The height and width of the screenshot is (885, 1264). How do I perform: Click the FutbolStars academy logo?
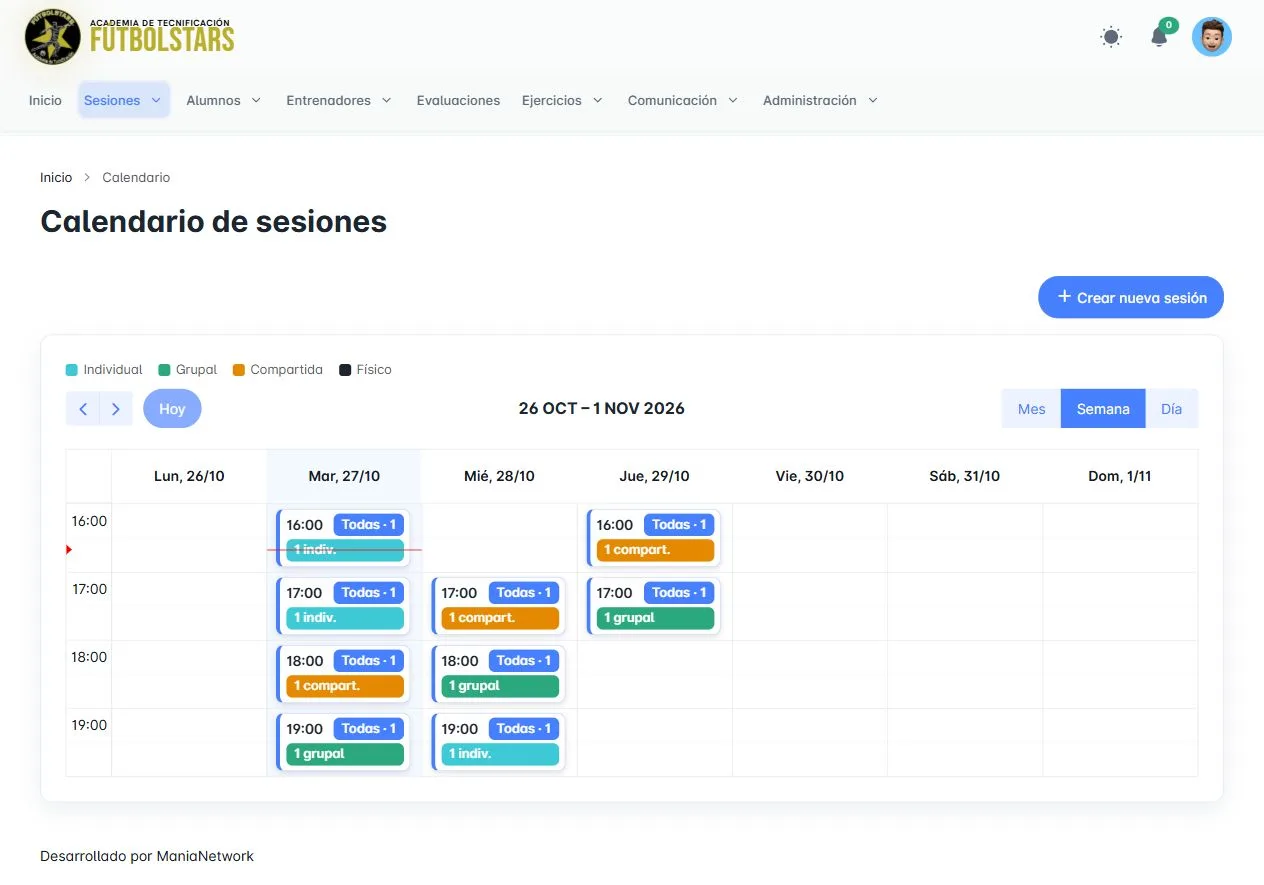(129, 38)
